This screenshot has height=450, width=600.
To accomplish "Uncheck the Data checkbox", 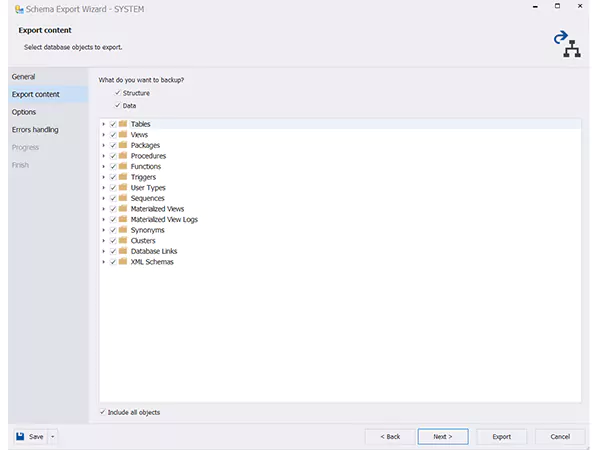I will 118,105.
